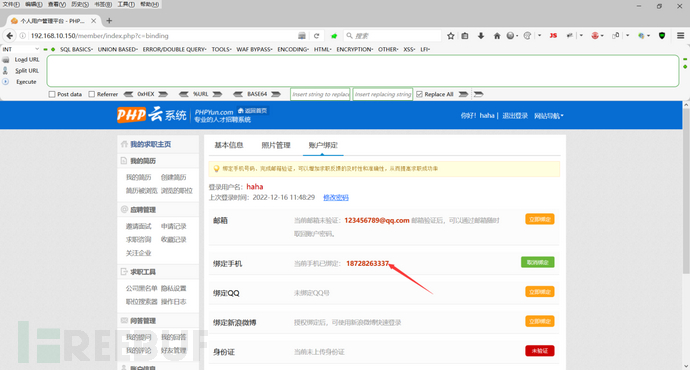The width and height of the screenshot is (690, 370).
Task: Open the XSS dropdown menu
Action: [410, 49]
